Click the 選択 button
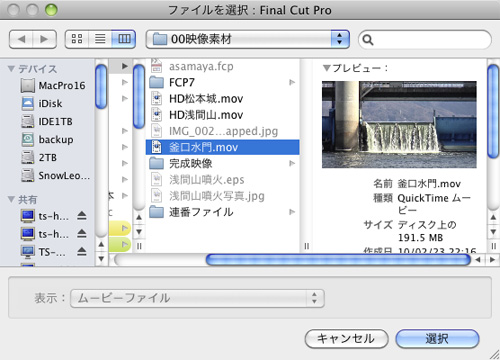 click(x=437, y=339)
